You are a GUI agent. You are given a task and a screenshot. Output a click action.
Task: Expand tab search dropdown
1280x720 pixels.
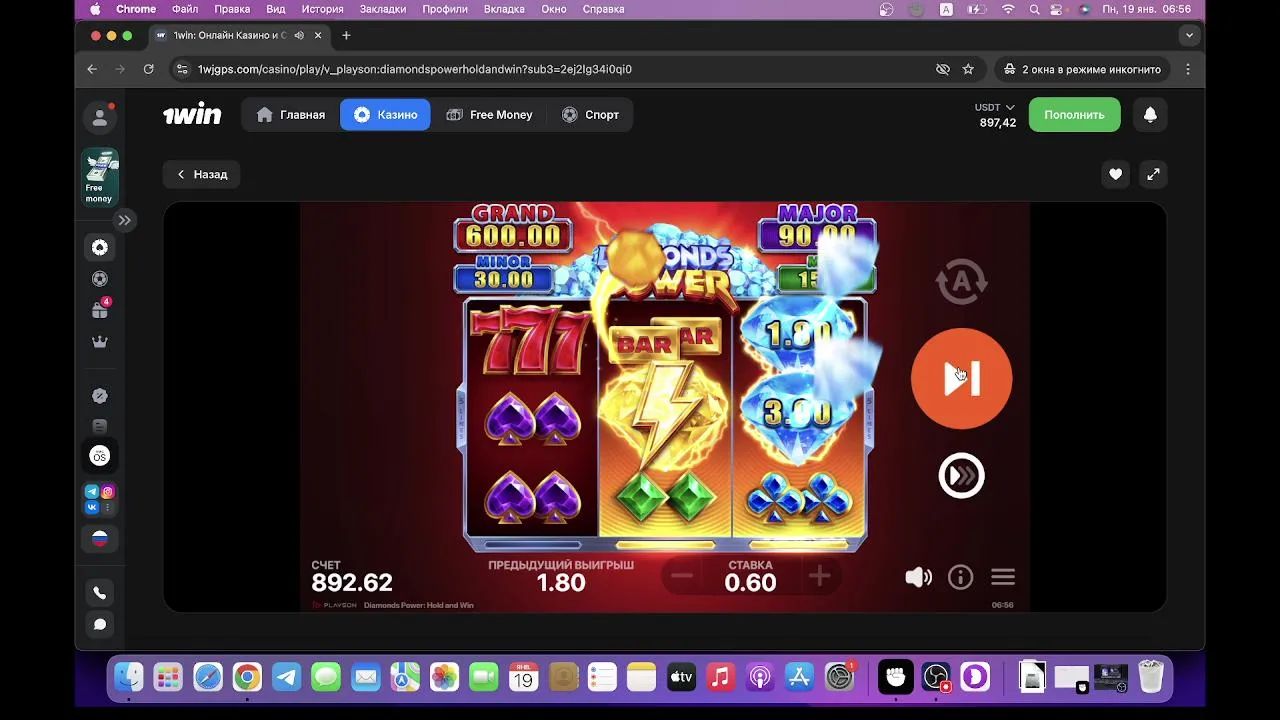pyautogui.click(x=1189, y=35)
